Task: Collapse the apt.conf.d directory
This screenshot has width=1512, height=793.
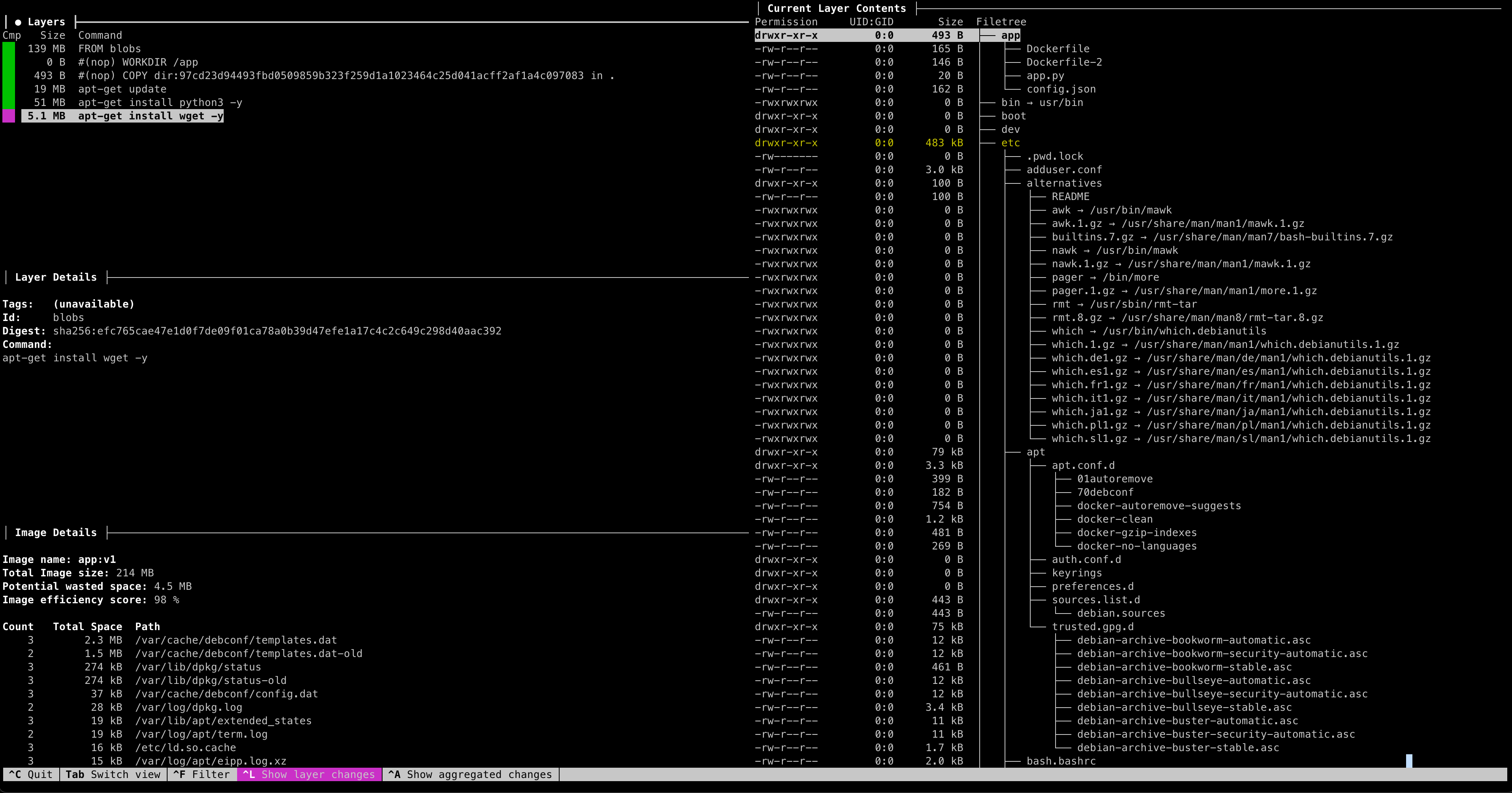Action: [x=1083, y=465]
